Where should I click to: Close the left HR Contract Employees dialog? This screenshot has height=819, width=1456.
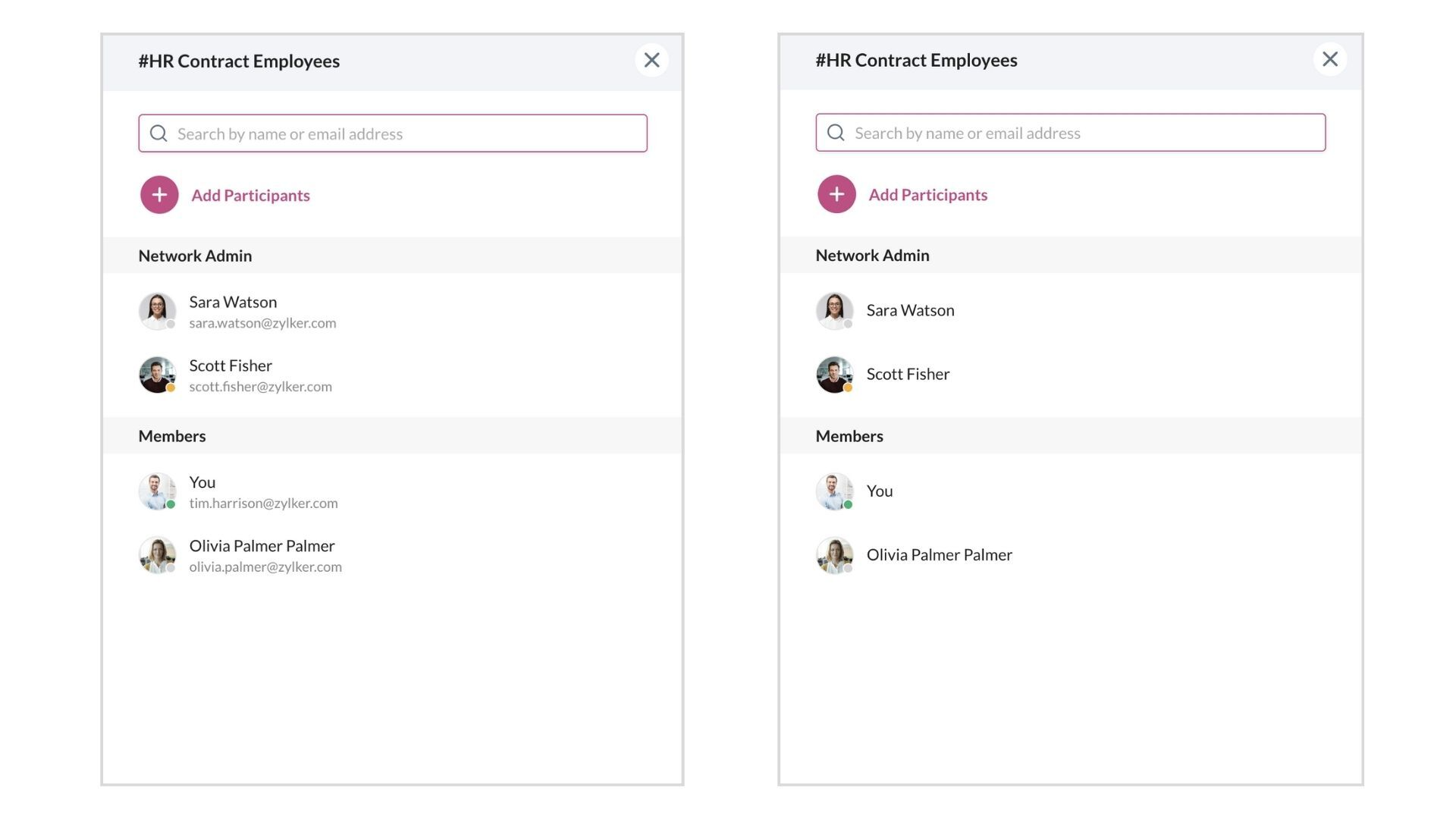point(651,60)
